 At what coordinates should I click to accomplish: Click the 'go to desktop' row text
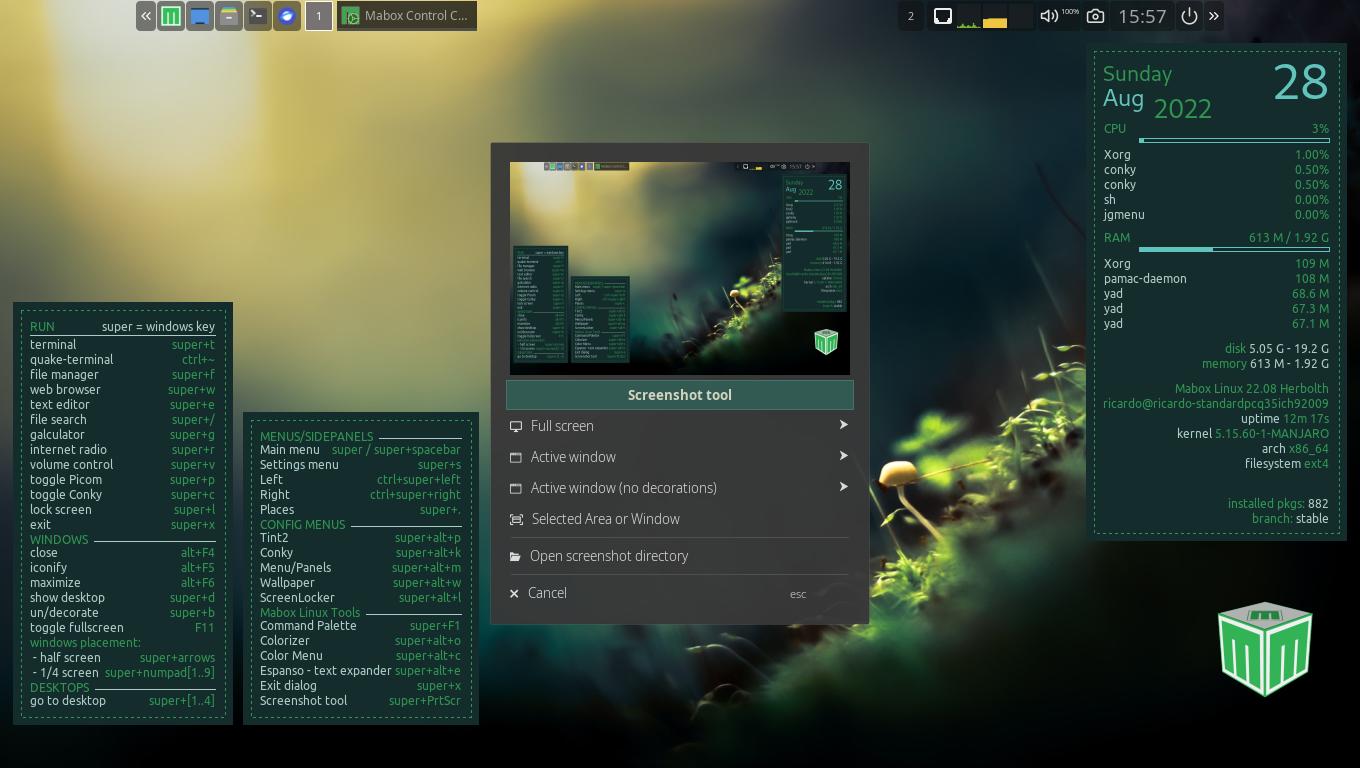[68, 700]
